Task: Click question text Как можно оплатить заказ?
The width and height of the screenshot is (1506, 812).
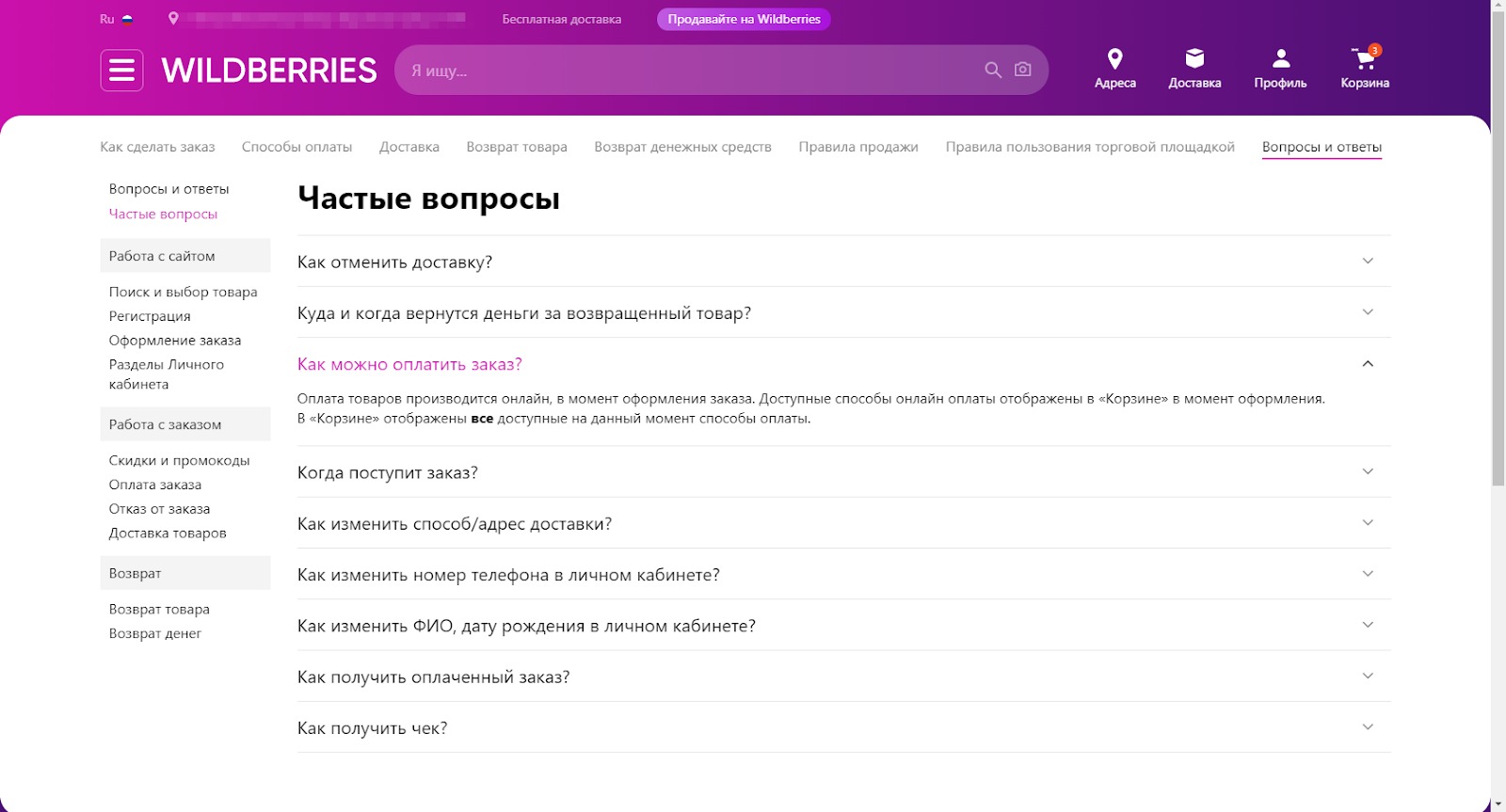Action: coord(409,364)
